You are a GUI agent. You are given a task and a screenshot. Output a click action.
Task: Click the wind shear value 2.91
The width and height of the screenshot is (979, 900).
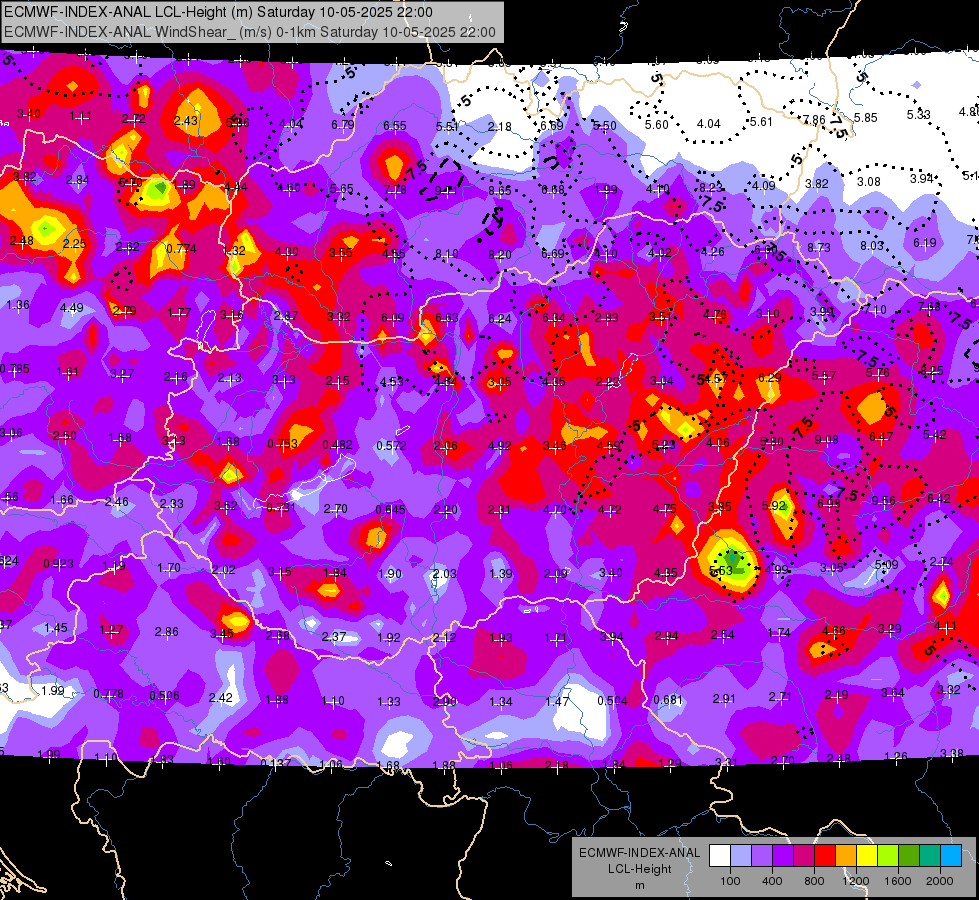tap(724, 698)
